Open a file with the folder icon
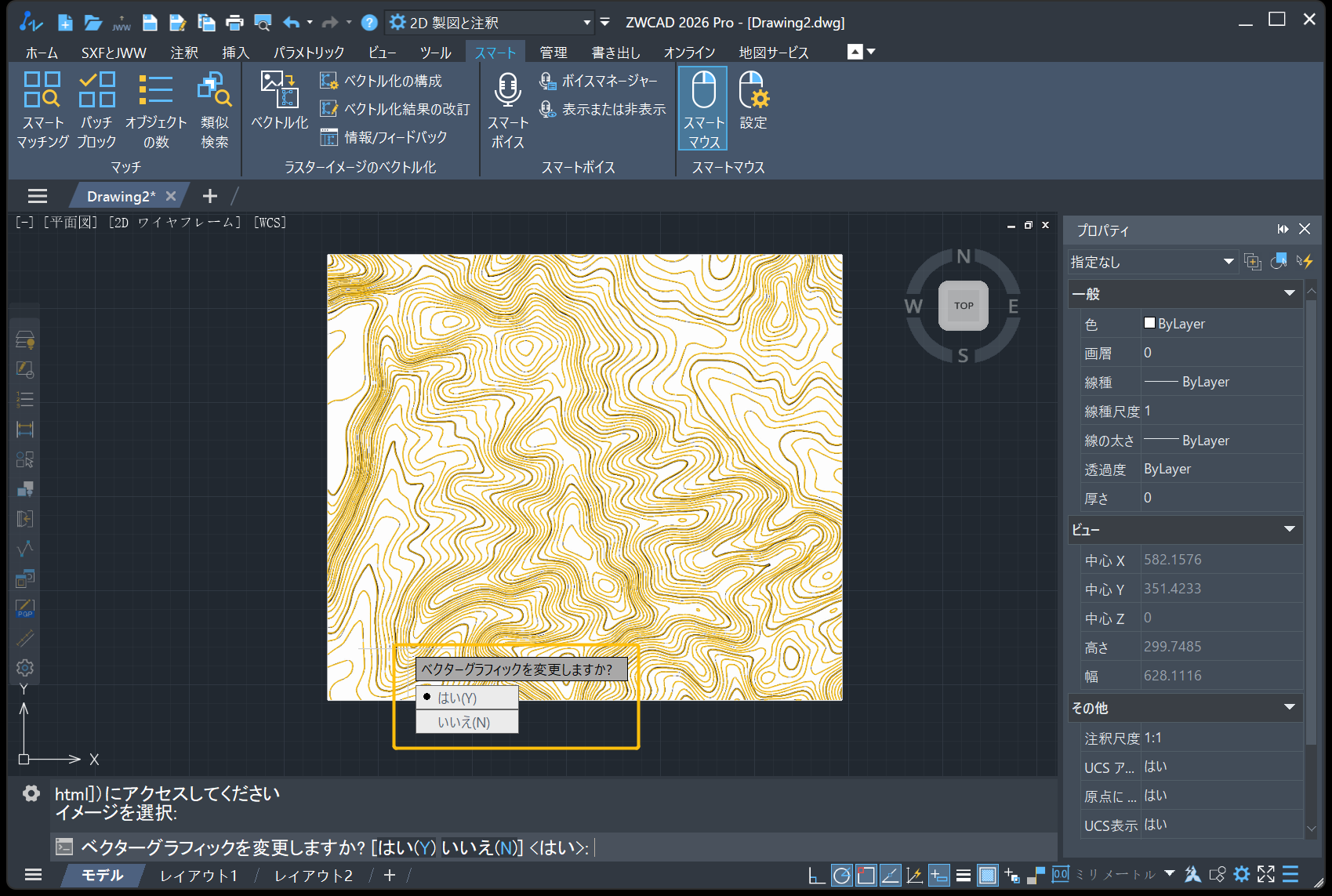 click(x=93, y=23)
